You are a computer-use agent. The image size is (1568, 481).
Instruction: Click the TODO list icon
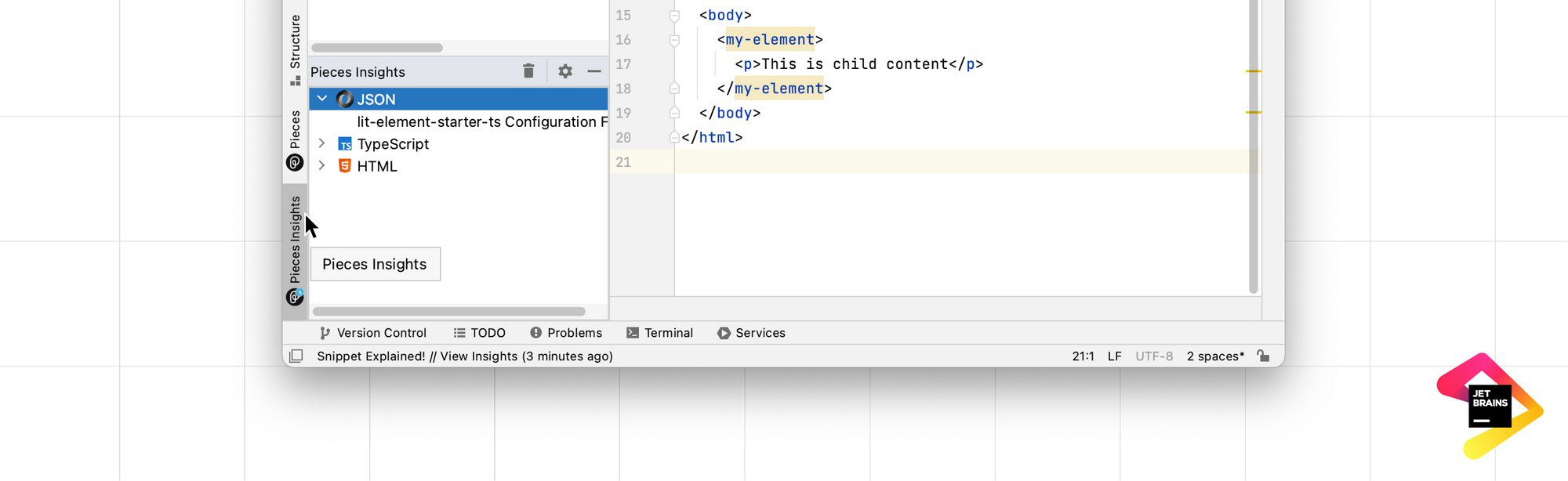(459, 333)
